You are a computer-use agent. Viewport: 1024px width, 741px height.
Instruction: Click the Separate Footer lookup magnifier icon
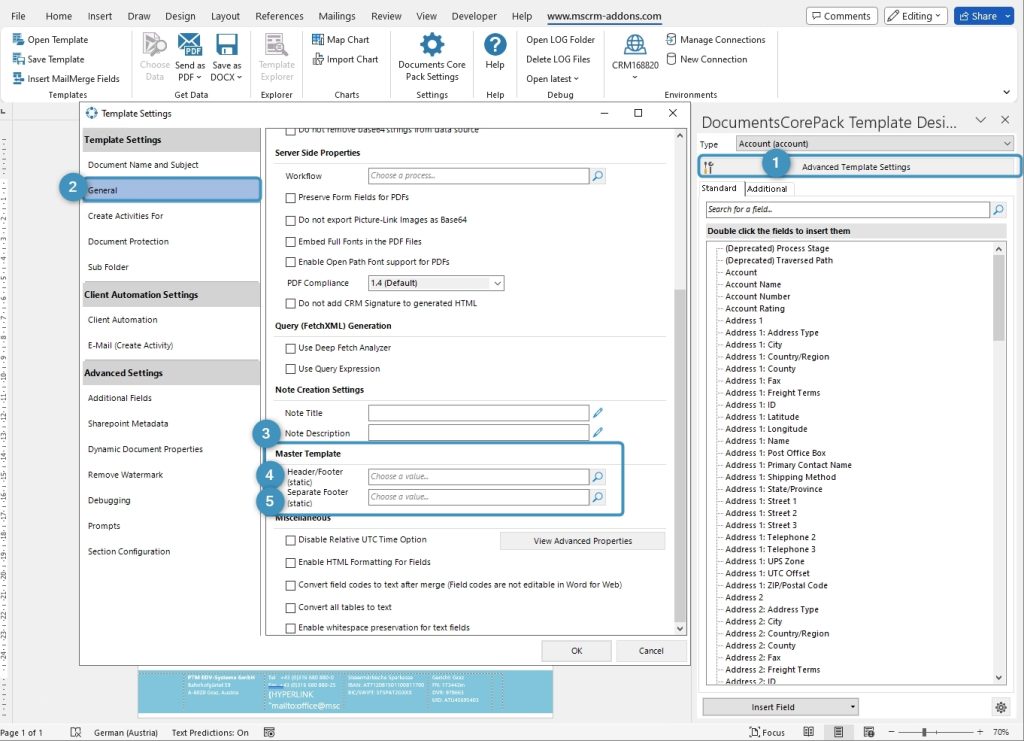pyautogui.click(x=598, y=497)
